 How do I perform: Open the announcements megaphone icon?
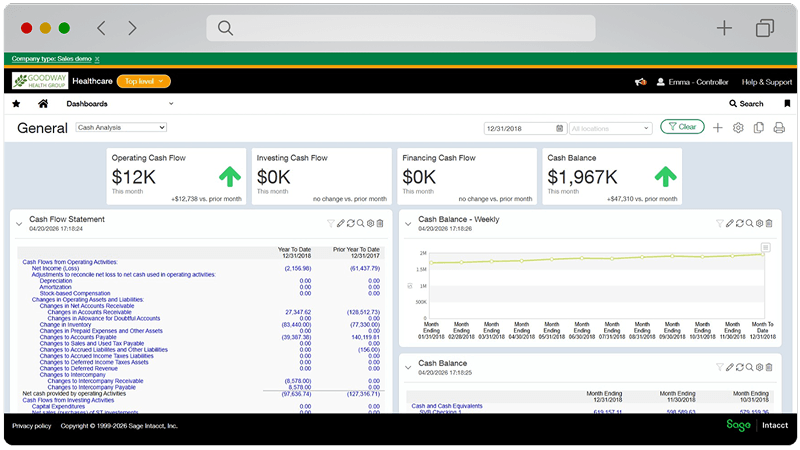coord(640,82)
